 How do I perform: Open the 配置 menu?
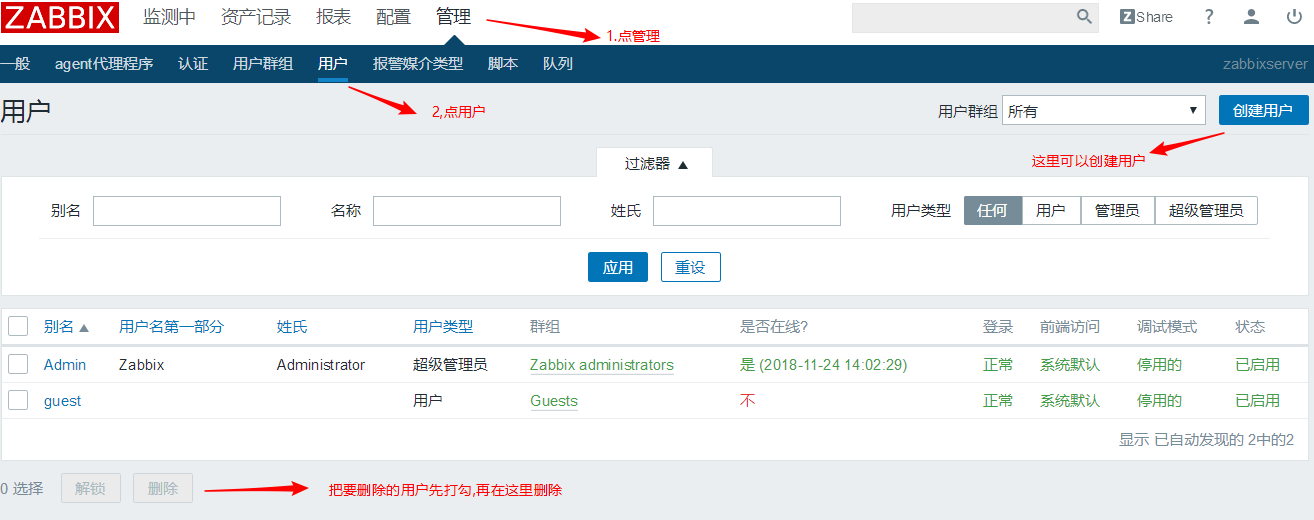coord(394,17)
